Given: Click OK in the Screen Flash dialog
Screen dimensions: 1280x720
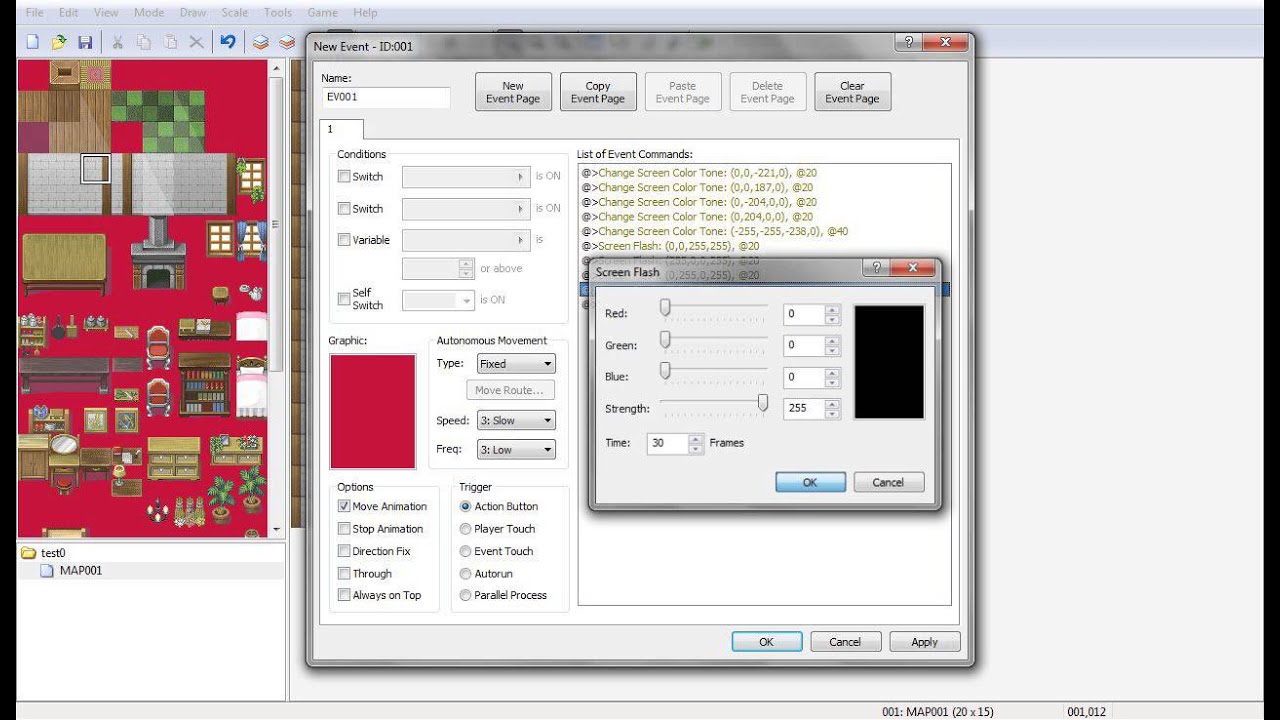Looking at the screenshot, I should (810, 482).
